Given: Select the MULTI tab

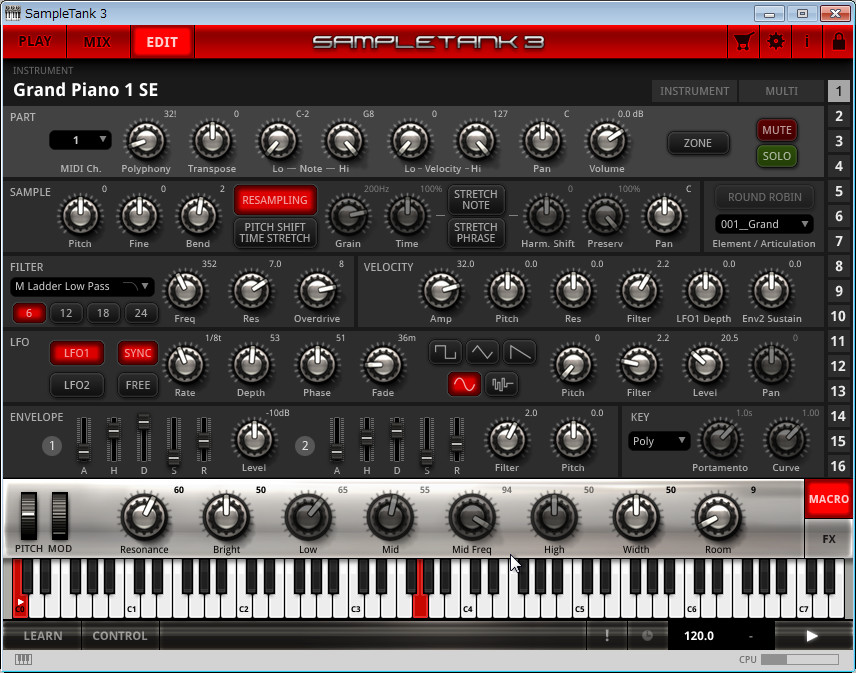Looking at the screenshot, I should [x=781, y=91].
